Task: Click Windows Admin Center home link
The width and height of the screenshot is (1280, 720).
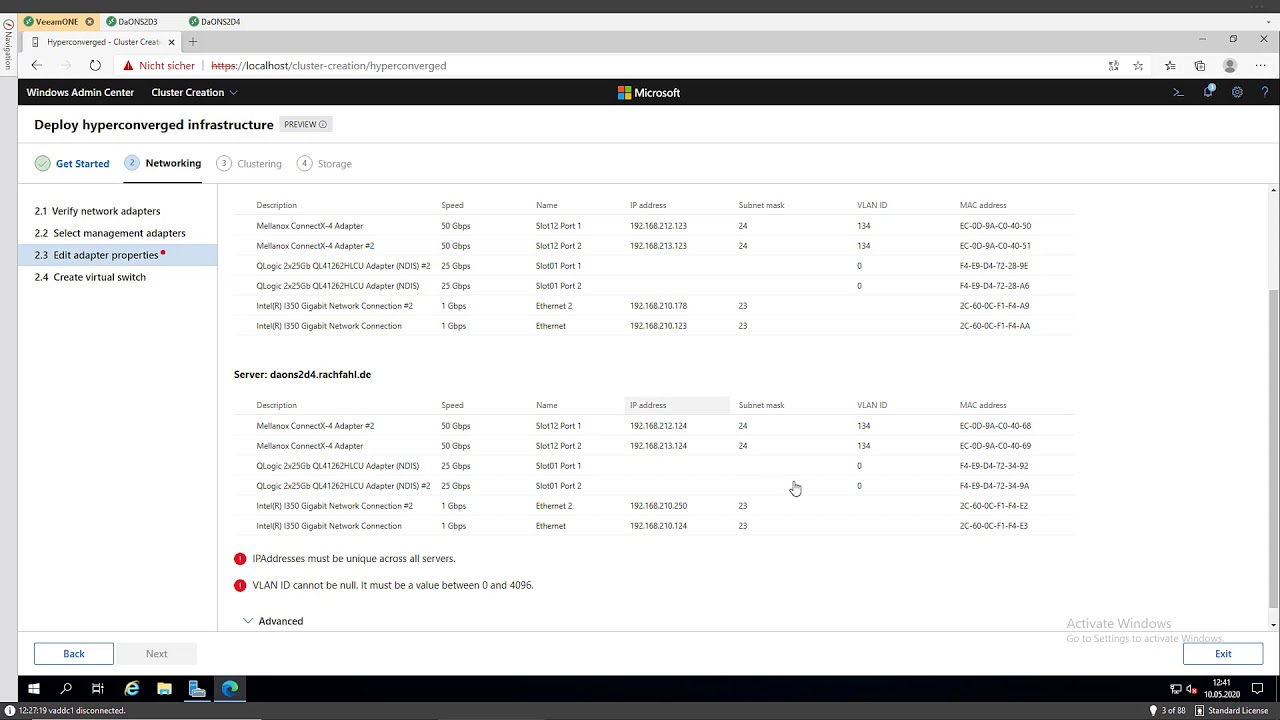Action: click(x=80, y=92)
